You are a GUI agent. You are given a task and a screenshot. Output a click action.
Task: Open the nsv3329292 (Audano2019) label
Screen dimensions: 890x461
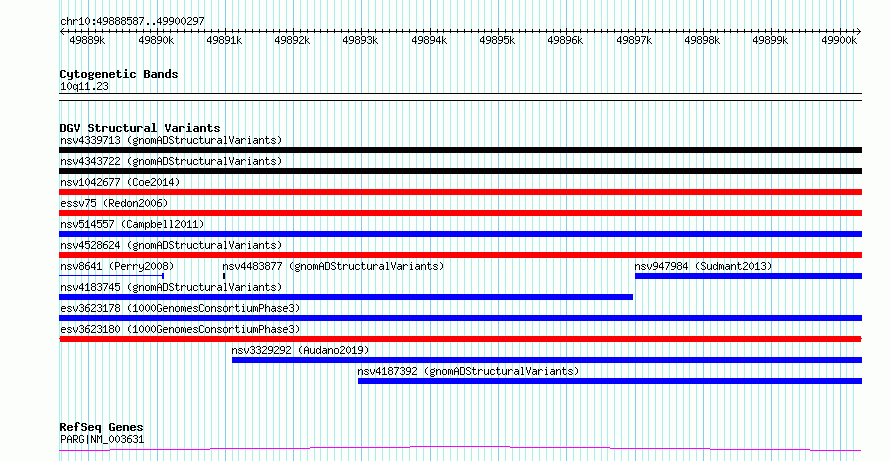tap(300, 350)
